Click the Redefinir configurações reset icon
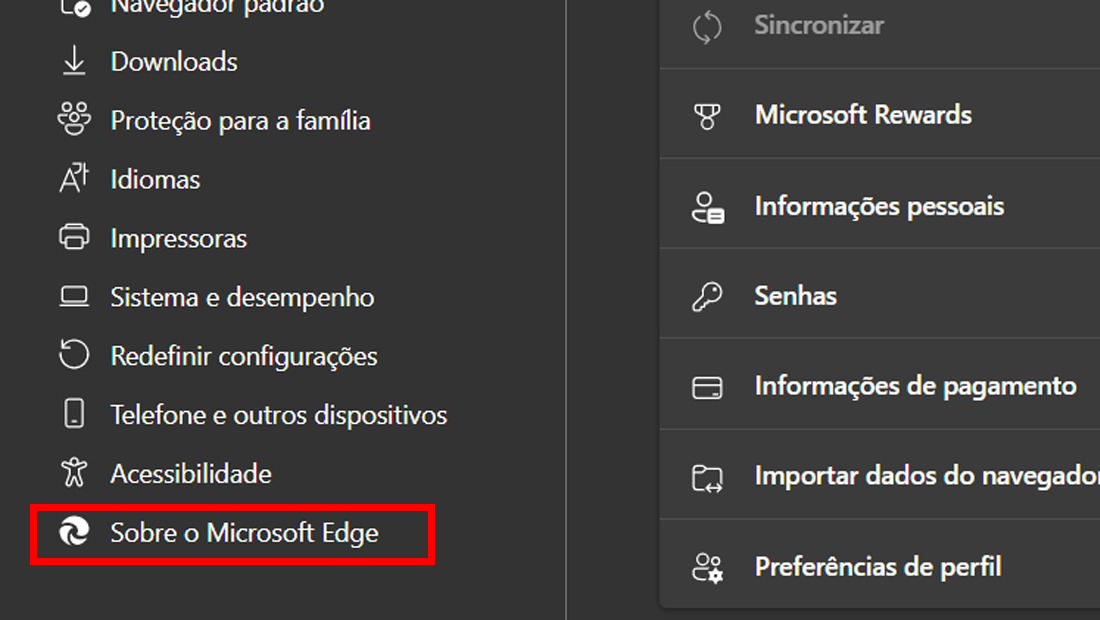This screenshot has height=620, width=1100. coord(73,356)
